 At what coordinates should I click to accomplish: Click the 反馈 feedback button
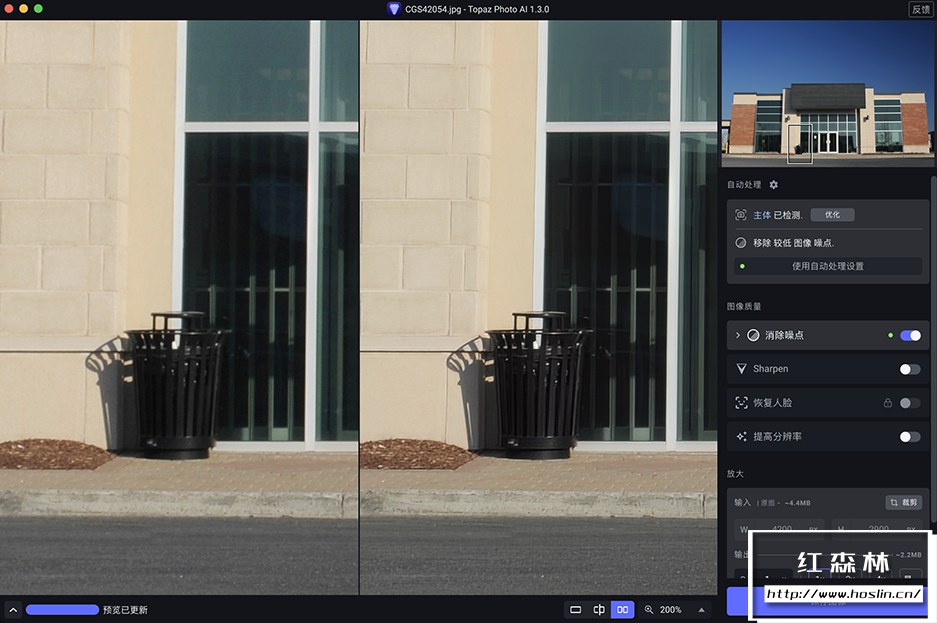[x=921, y=9]
